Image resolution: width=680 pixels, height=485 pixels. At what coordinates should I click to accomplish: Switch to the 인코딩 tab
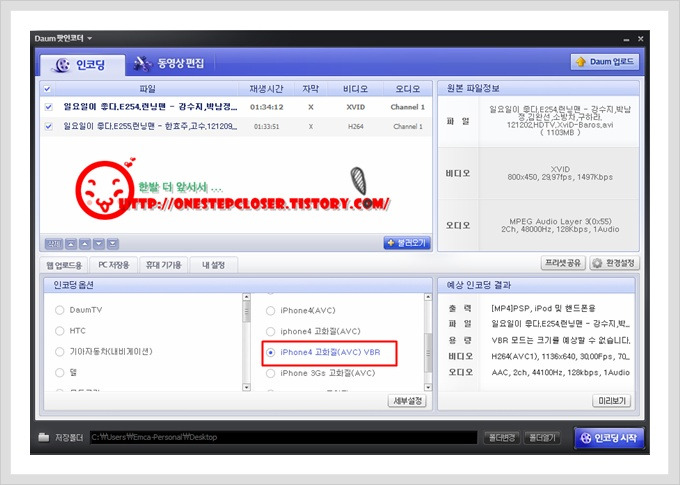[x=82, y=65]
